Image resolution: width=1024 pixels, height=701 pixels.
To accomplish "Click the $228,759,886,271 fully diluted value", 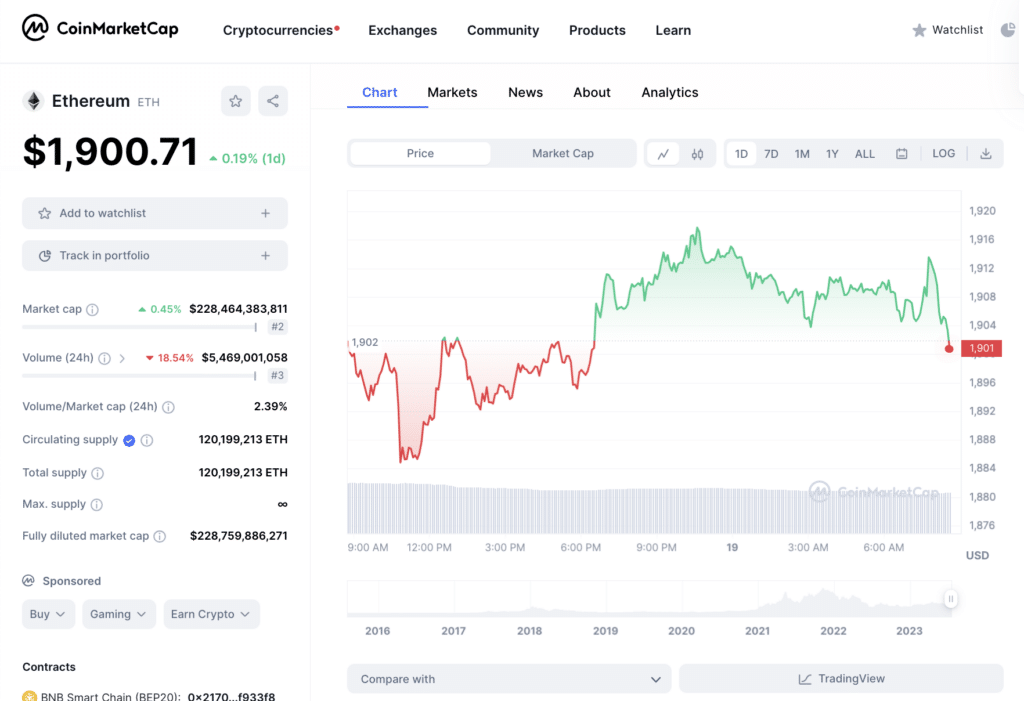I will tap(238, 536).
